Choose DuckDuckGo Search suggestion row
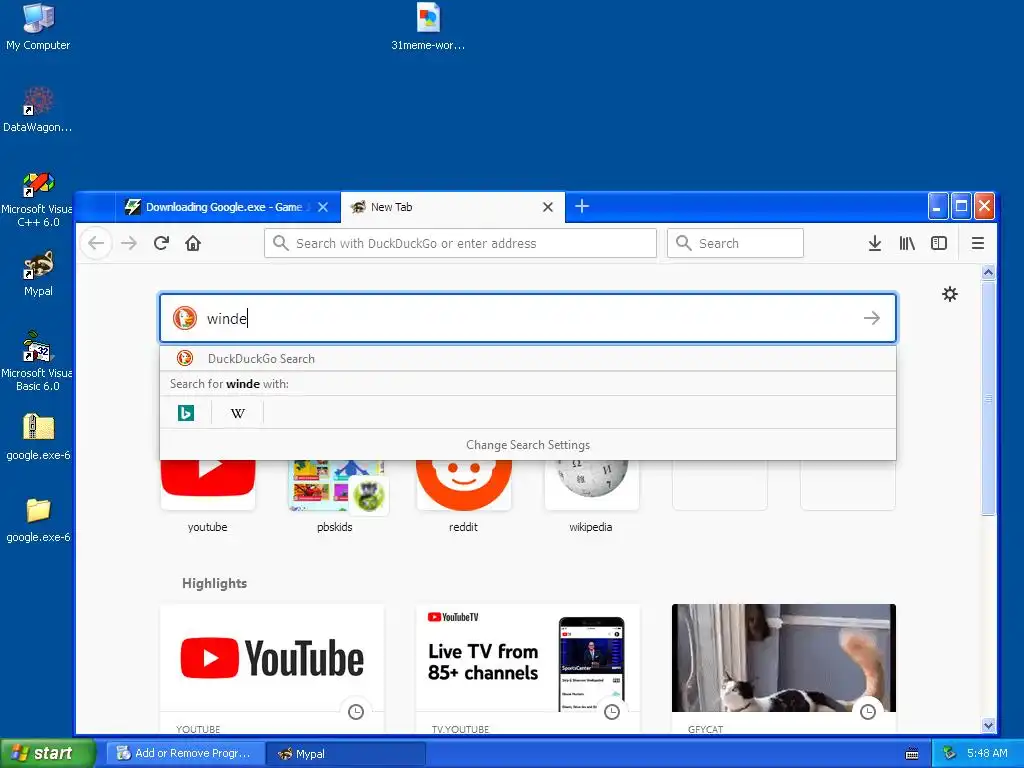Image resolution: width=1024 pixels, height=768 pixels. [528, 359]
